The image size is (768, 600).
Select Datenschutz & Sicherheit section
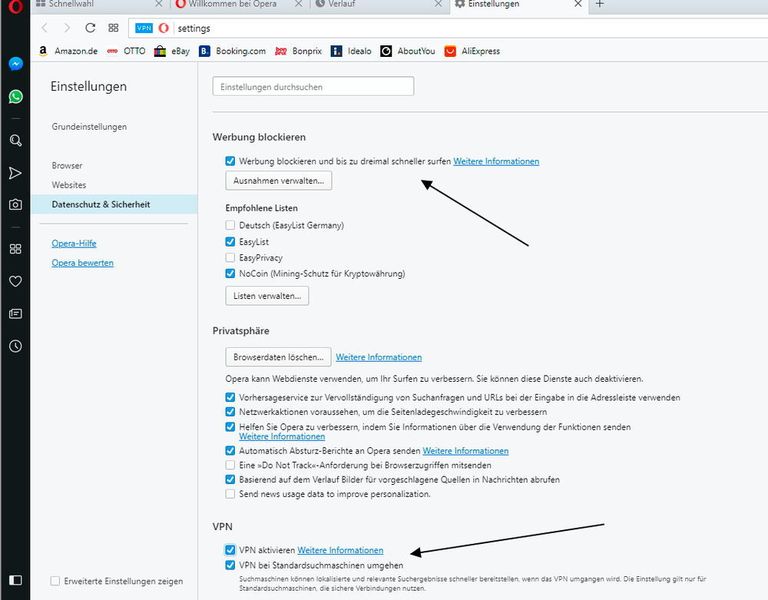(x=114, y=204)
